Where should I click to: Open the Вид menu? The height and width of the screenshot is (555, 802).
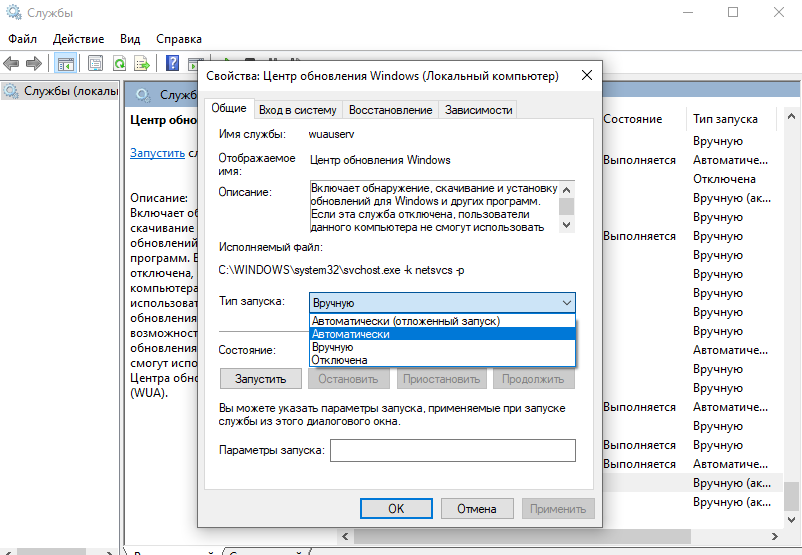[130, 39]
